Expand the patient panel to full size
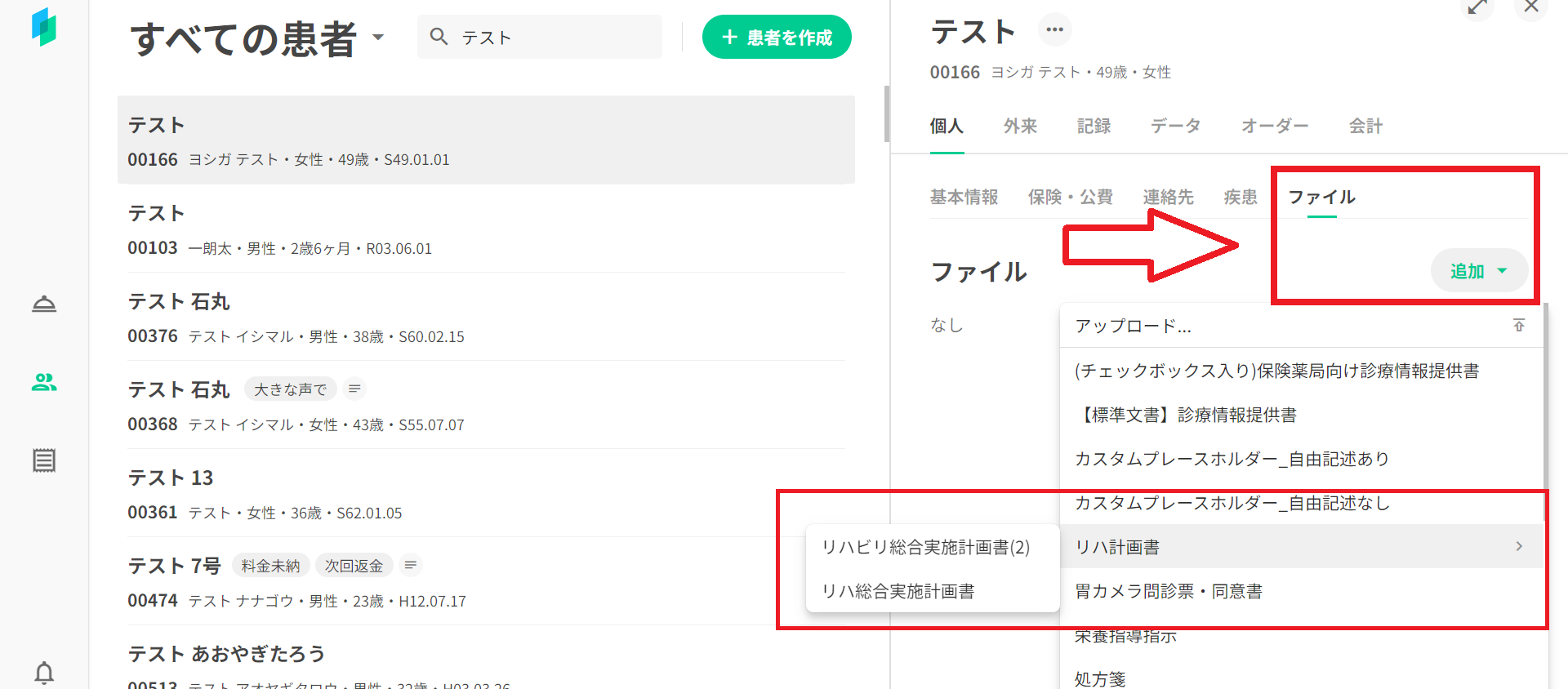 pyautogui.click(x=1477, y=7)
